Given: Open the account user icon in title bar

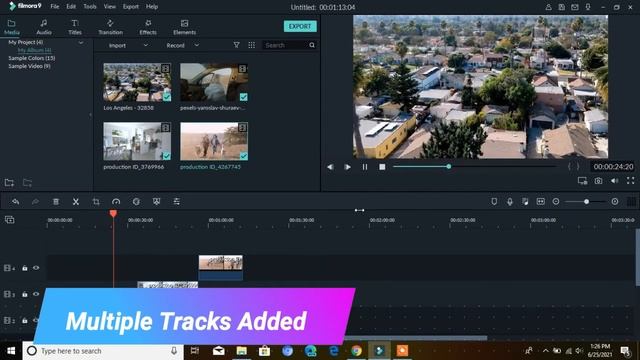Looking at the screenshot, I should [x=549, y=7].
